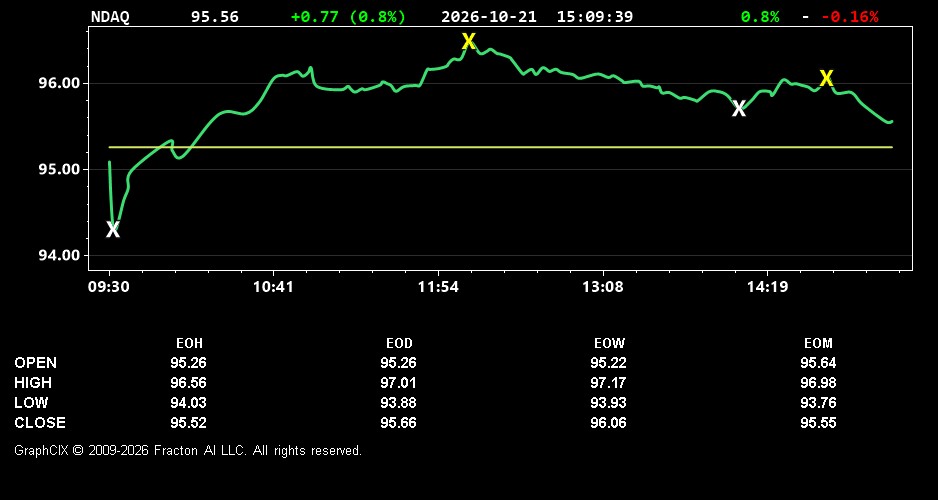Screen dimensions: 938x500
Task: Click the EOM open value 95.64
Action: pos(818,363)
